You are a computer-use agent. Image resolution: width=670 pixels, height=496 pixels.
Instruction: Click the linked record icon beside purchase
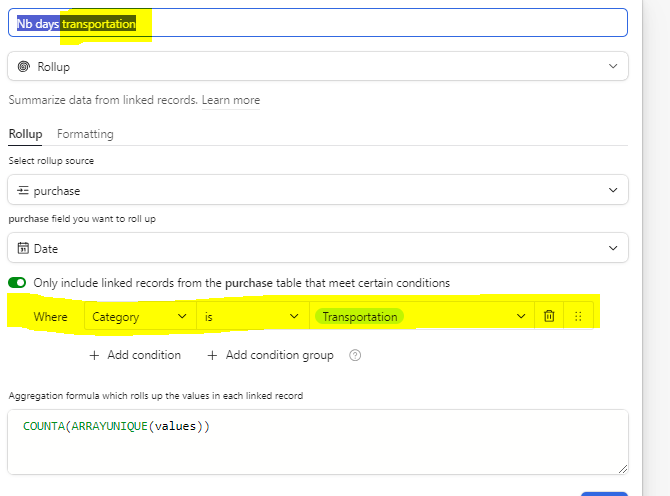[x=23, y=190]
